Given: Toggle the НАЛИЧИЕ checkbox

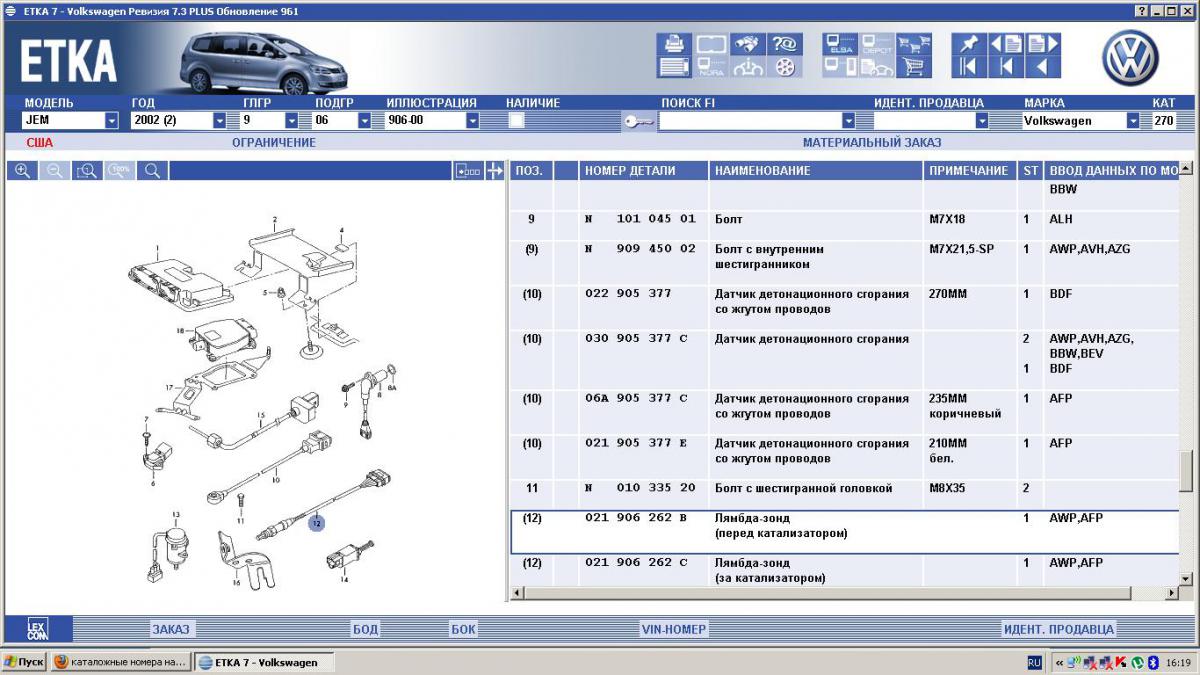Looking at the screenshot, I should [x=516, y=121].
